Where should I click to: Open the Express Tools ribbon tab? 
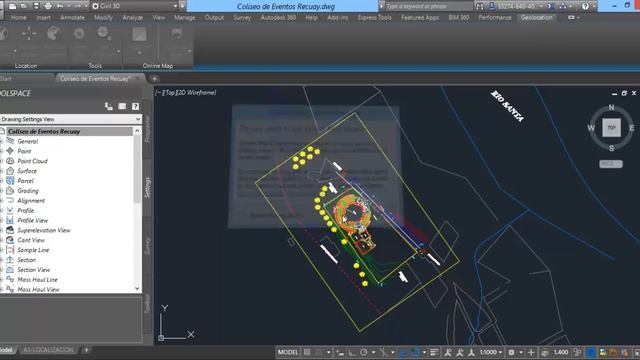click(x=375, y=18)
